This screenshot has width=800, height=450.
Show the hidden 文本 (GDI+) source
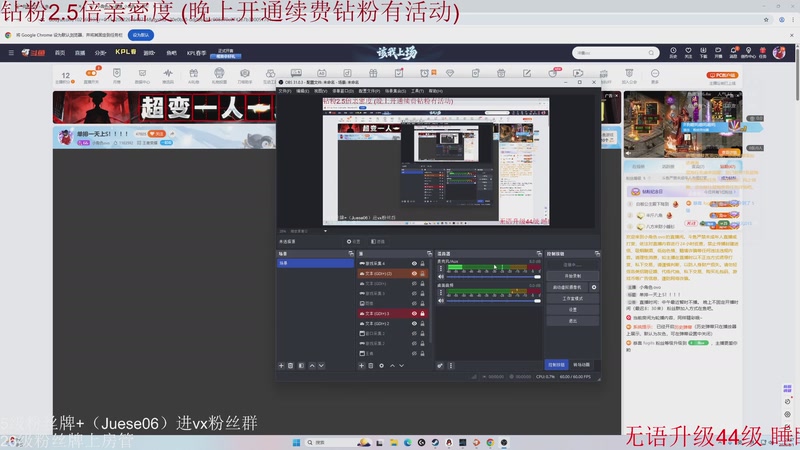pos(414,284)
